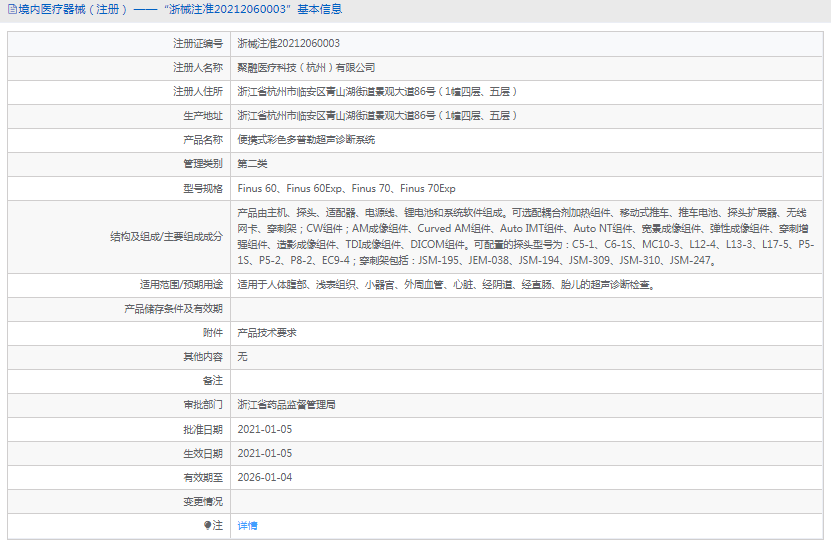This screenshot has height=546, width=831.
Task: Click the 有效期至 label cell
Action: (x=119, y=478)
